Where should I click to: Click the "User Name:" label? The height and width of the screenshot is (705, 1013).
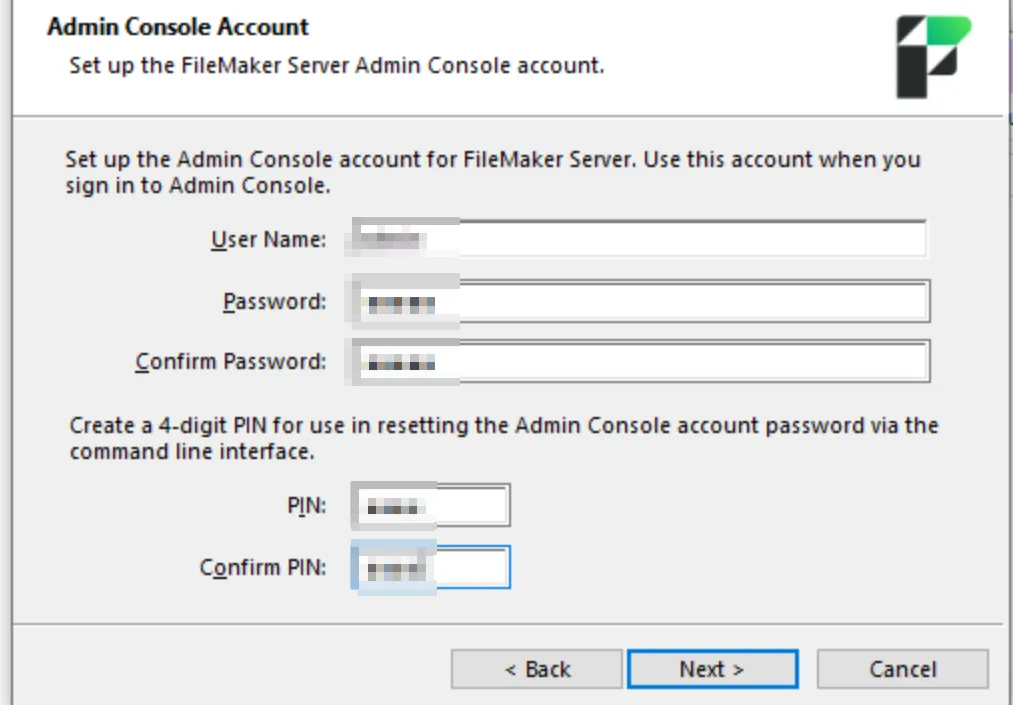pyautogui.click(x=268, y=240)
